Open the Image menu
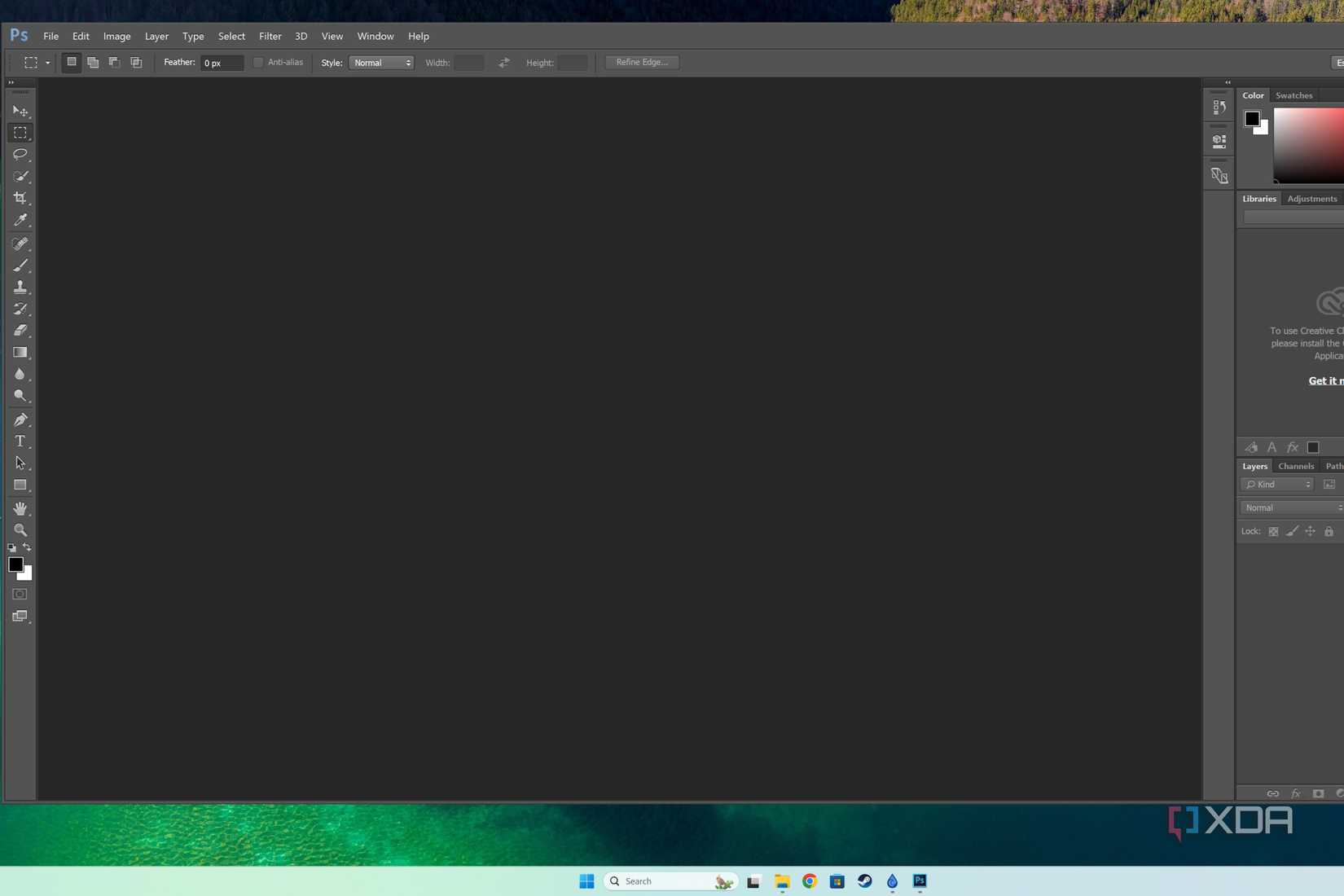The width and height of the screenshot is (1344, 896). pyautogui.click(x=116, y=36)
